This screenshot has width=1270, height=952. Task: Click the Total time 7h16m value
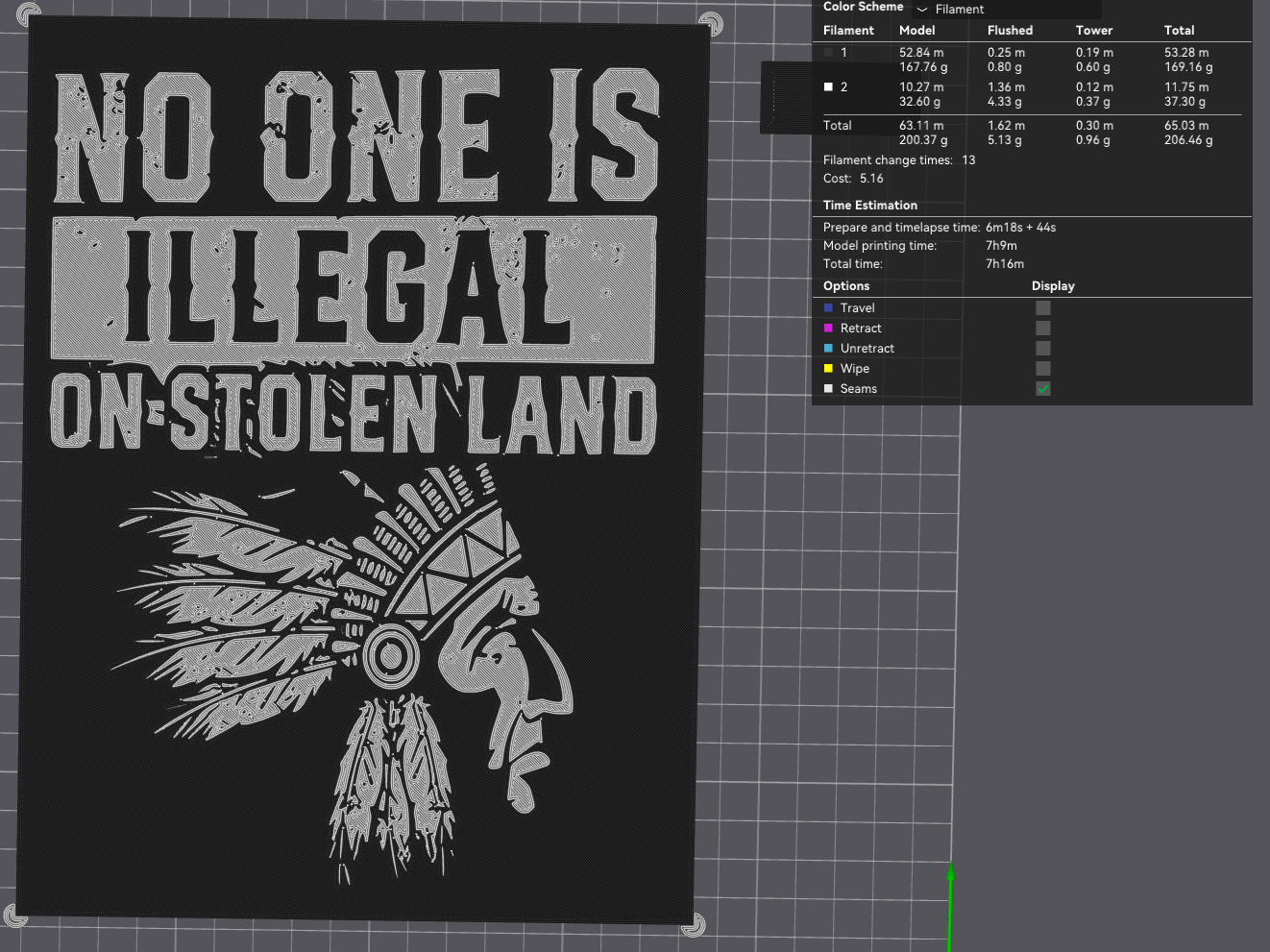point(1005,264)
